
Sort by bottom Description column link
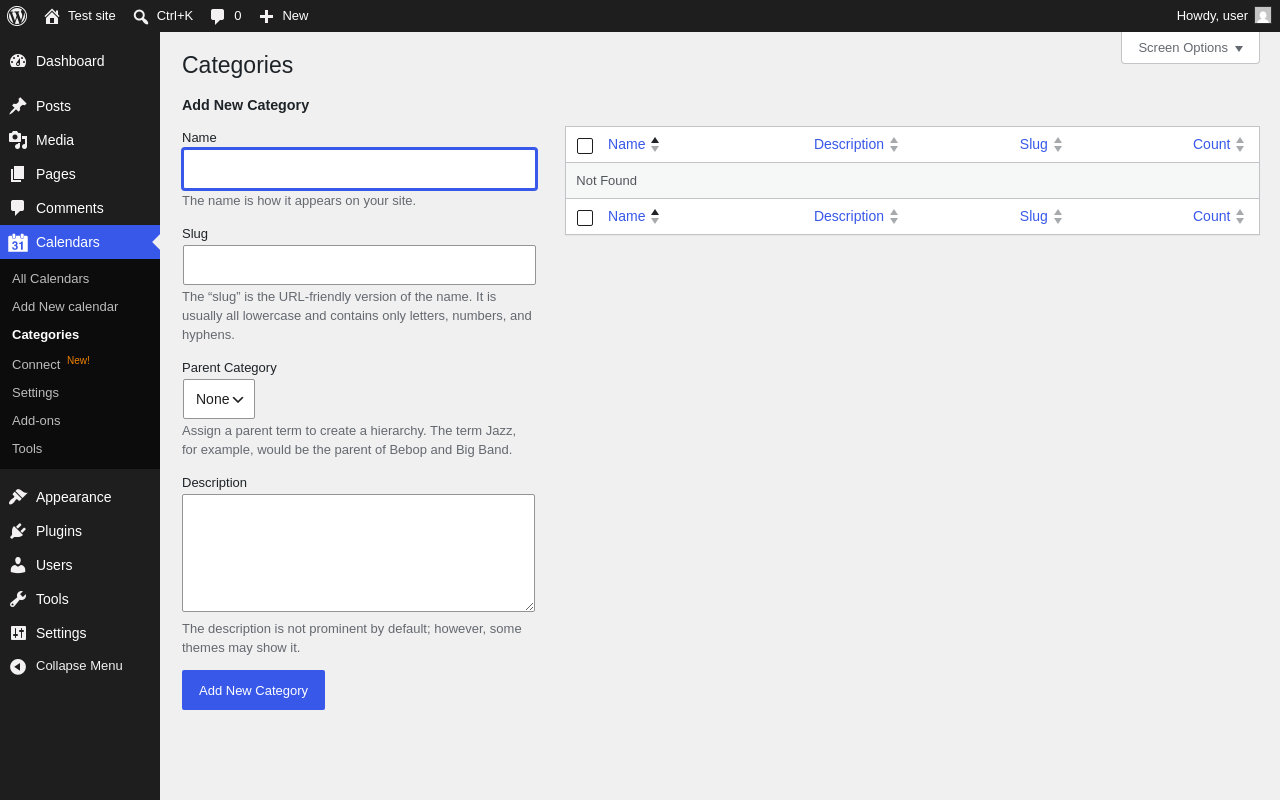coord(849,216)
